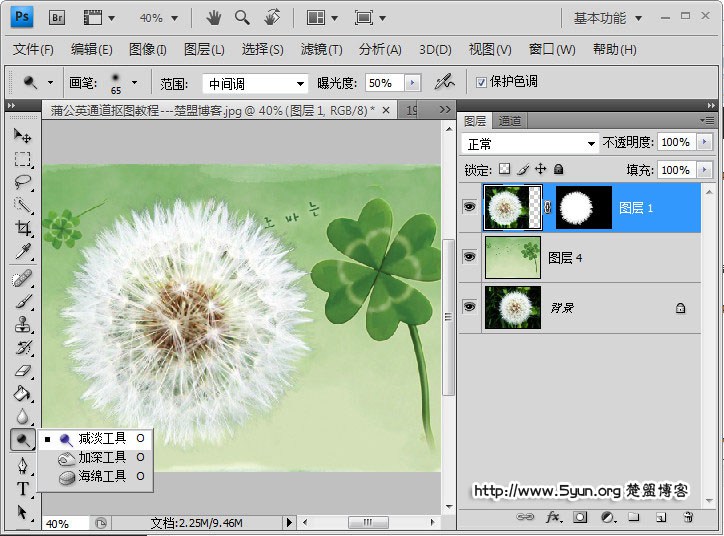Open the 滤镜(T) menu
Image resolution: width=724 pixels, height=536 pixels.
(x=321, y=49)
